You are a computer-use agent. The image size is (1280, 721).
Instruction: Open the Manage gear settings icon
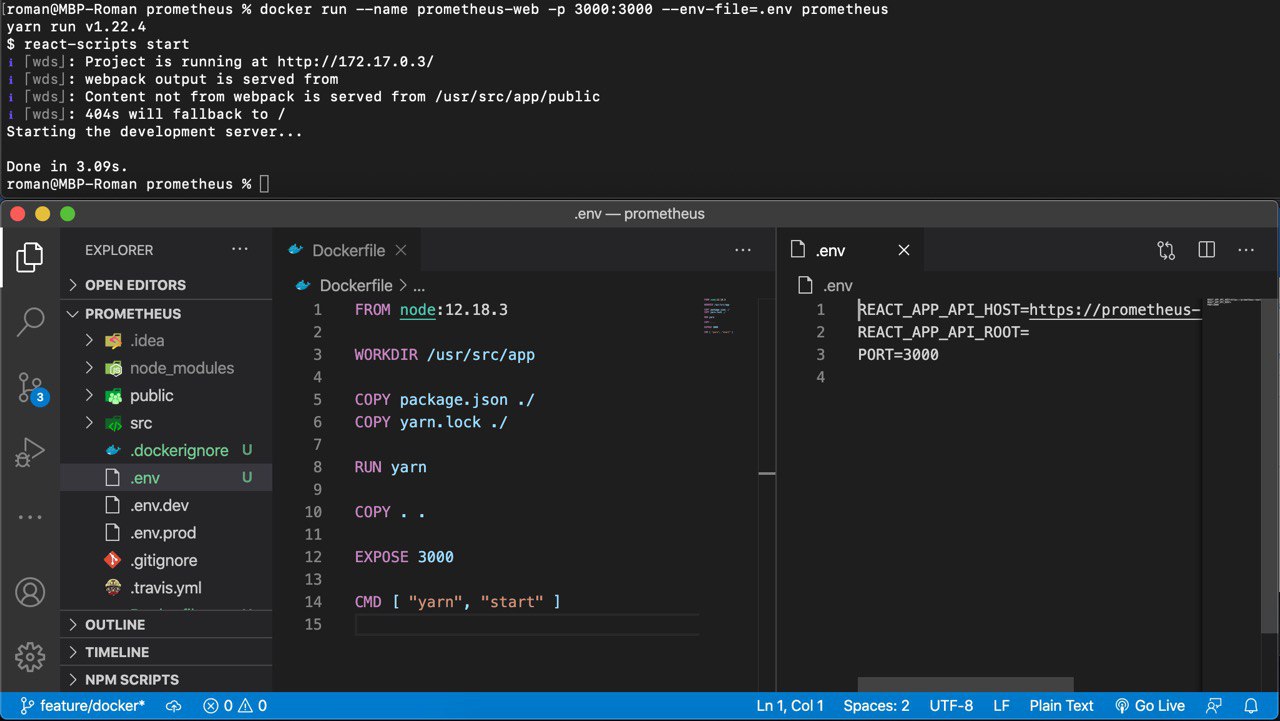tap(30, 657)
